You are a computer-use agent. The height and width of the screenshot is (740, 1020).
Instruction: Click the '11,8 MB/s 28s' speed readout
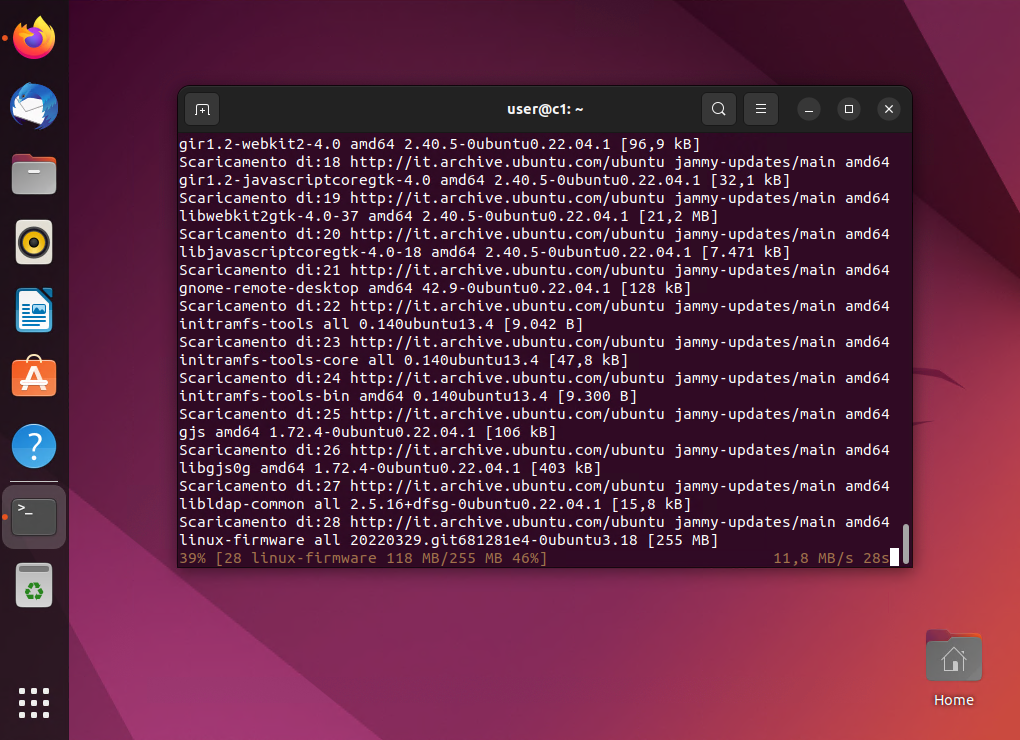click(x=831, y=558)
